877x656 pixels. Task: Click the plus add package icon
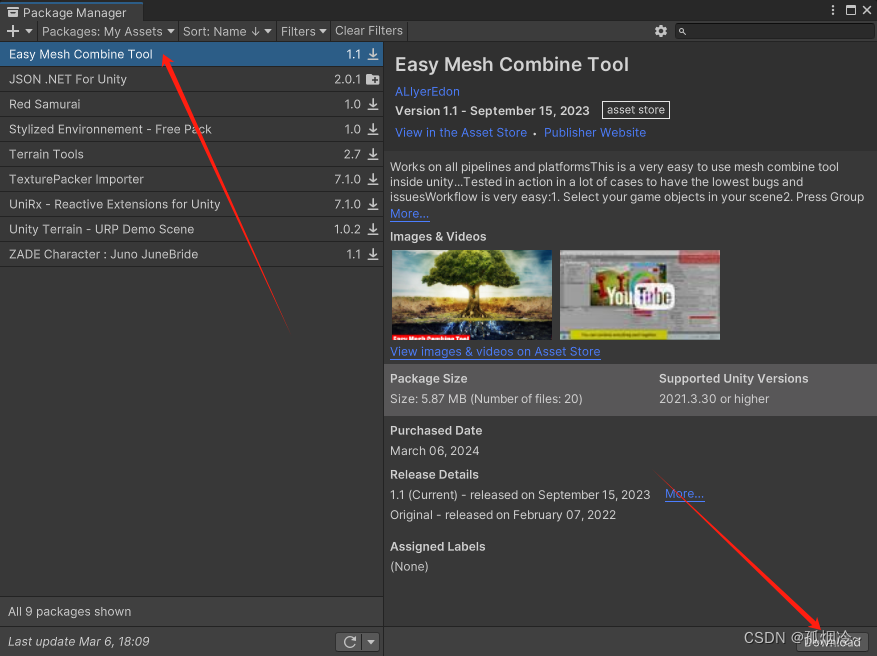click(13, 31)
